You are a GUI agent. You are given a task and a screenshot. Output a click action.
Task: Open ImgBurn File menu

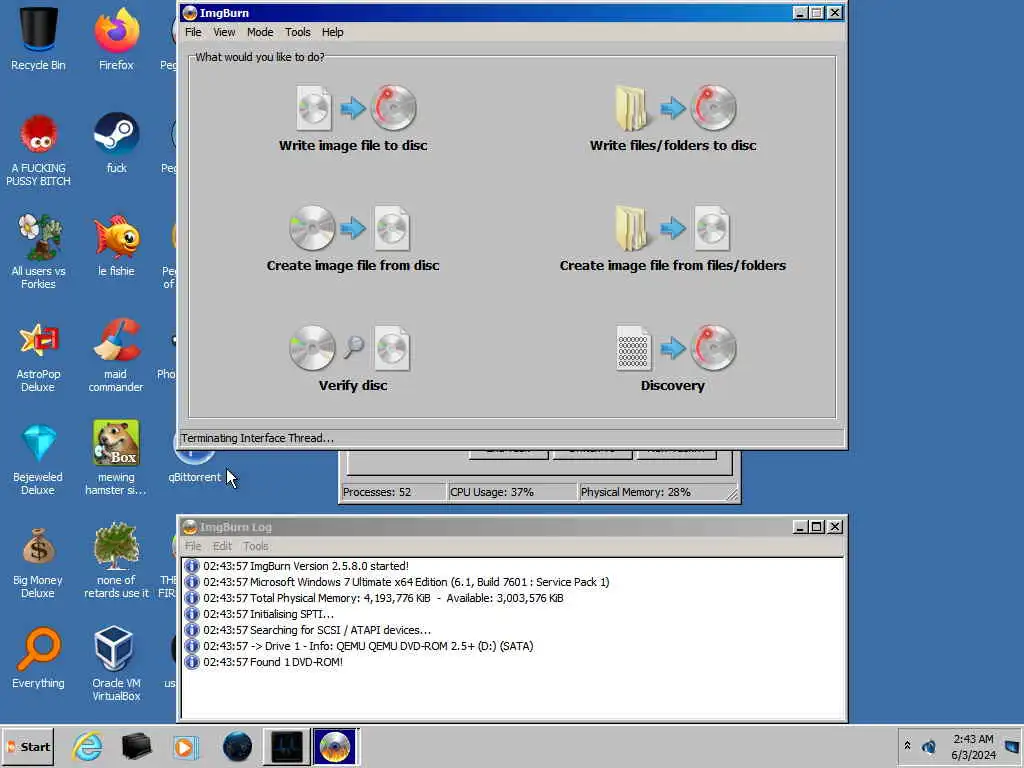click(193, 32)
